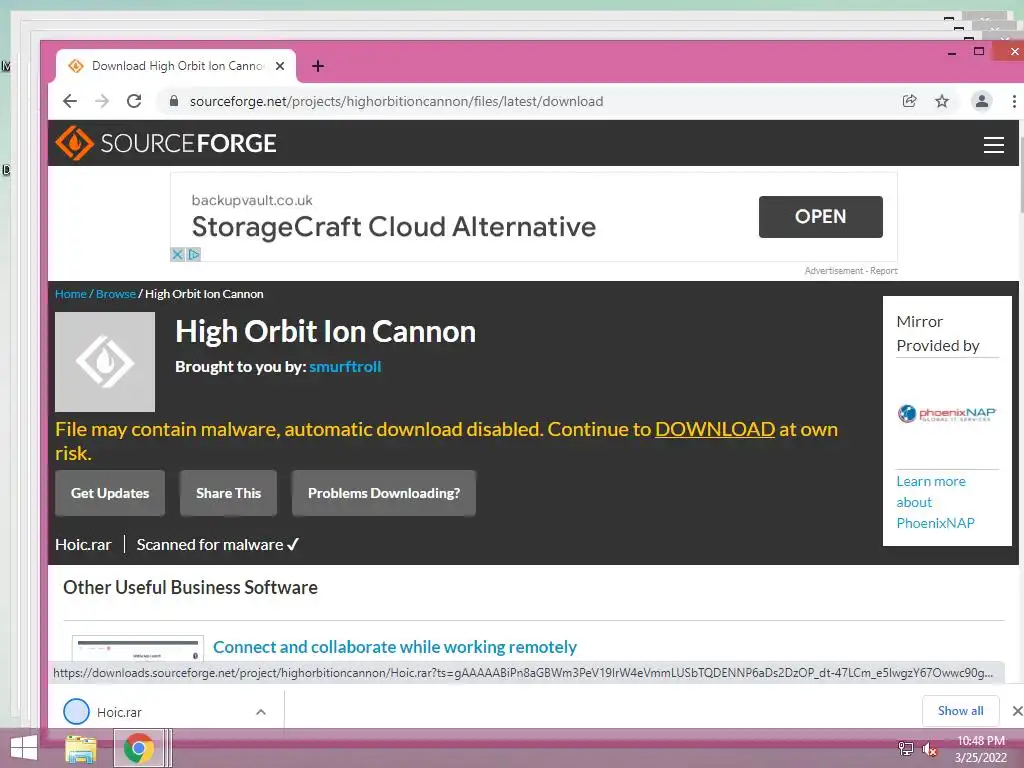Click the High Orbit Ion Cannon heading
Viewport: 1024px width, 768px height.
tap(325, 332)
